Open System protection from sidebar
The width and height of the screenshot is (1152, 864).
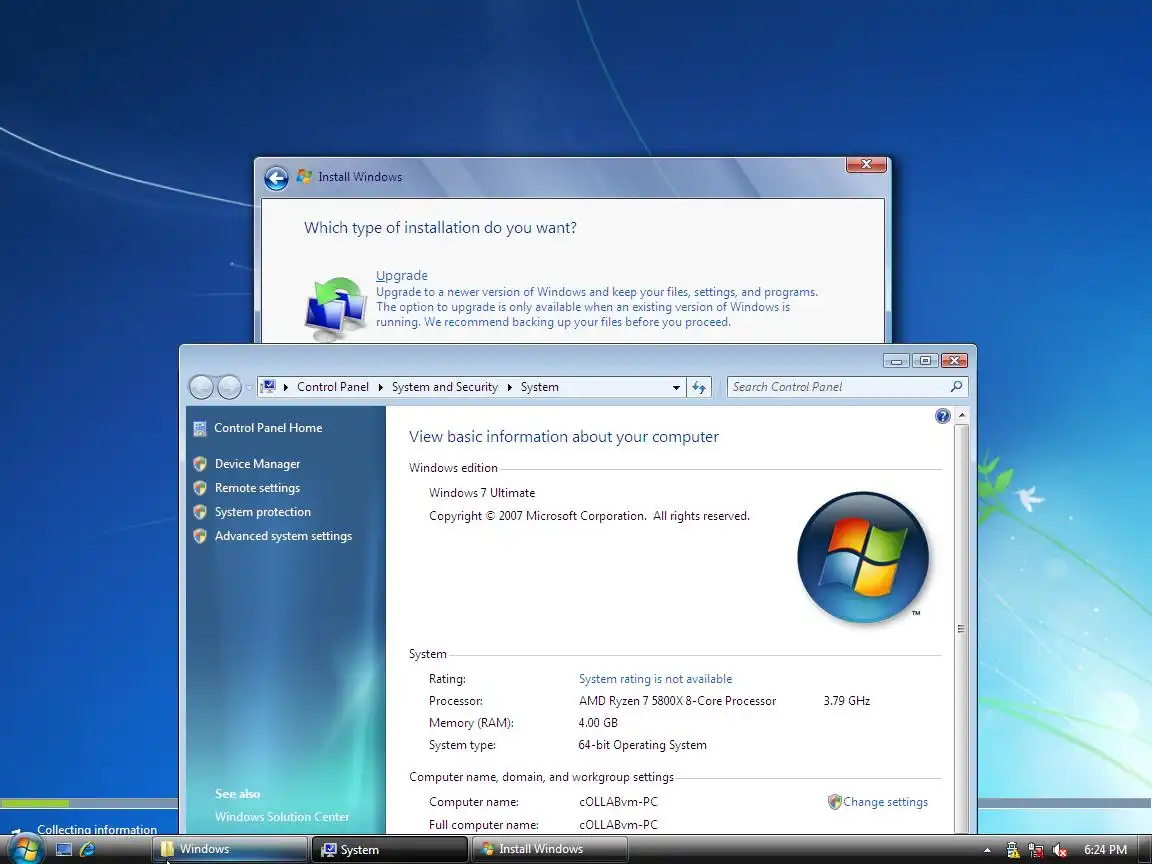coord(262,512)
